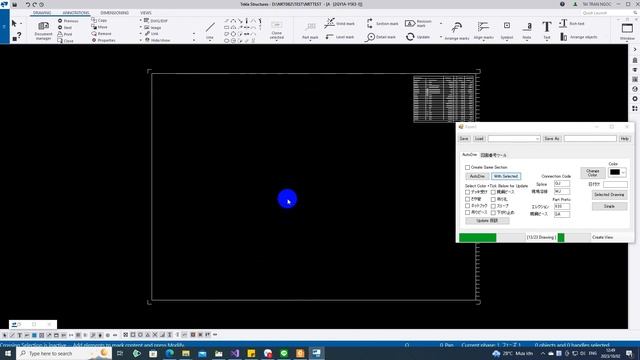Viewport: 640px width, 360px height.
Task: Open the Document manager
Action: (43, 30)
